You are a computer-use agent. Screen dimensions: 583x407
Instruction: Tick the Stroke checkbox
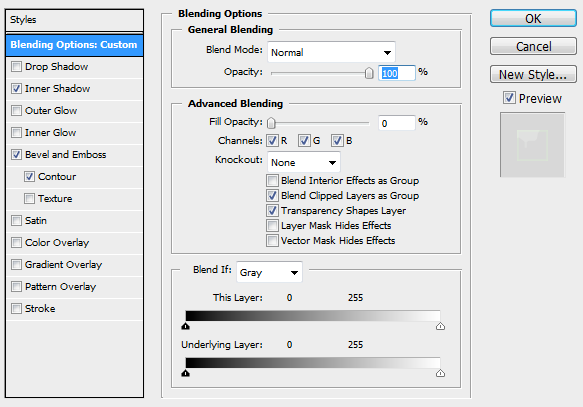point(16,309)
